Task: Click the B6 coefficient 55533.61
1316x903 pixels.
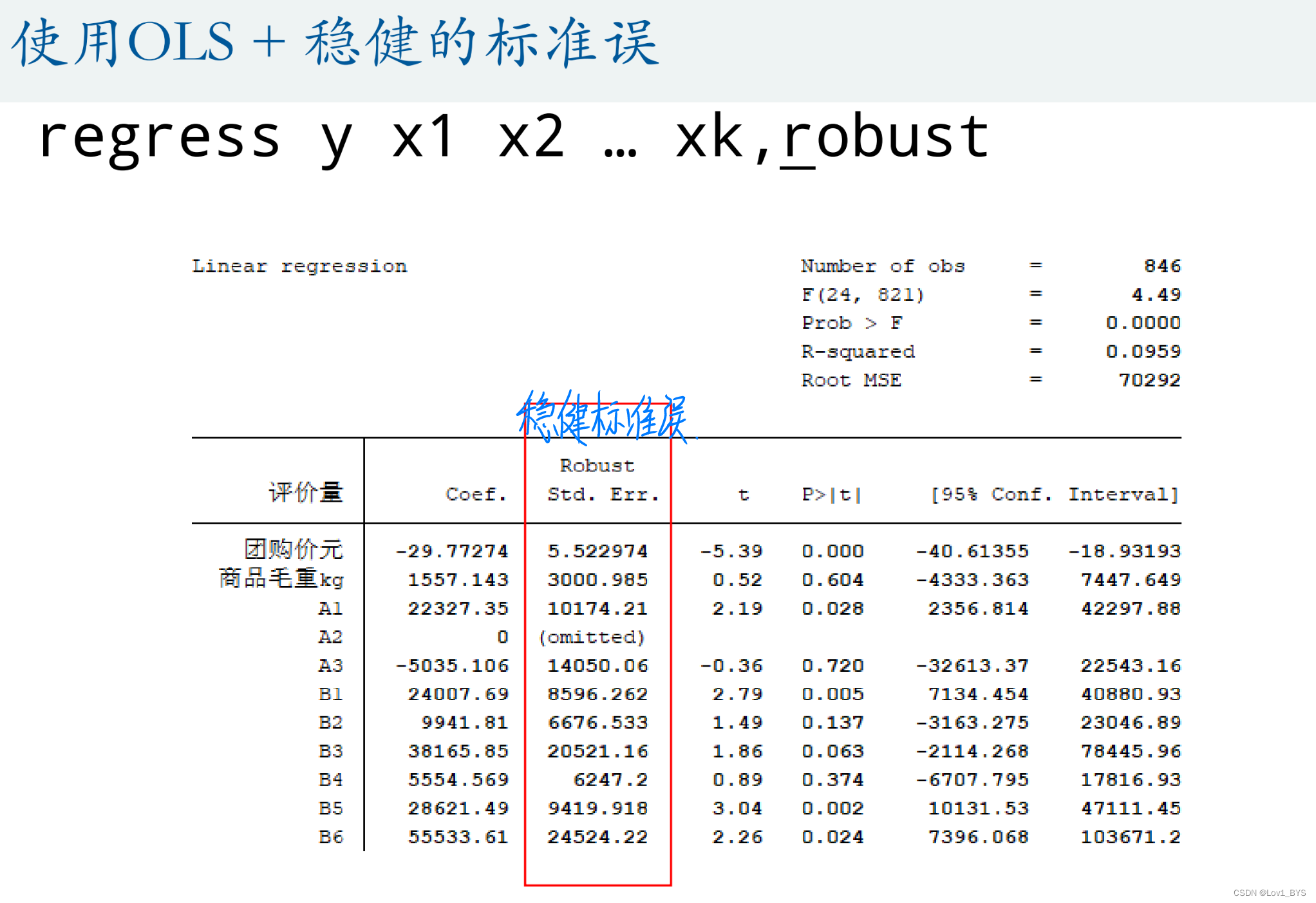Action: click(458, 837)
